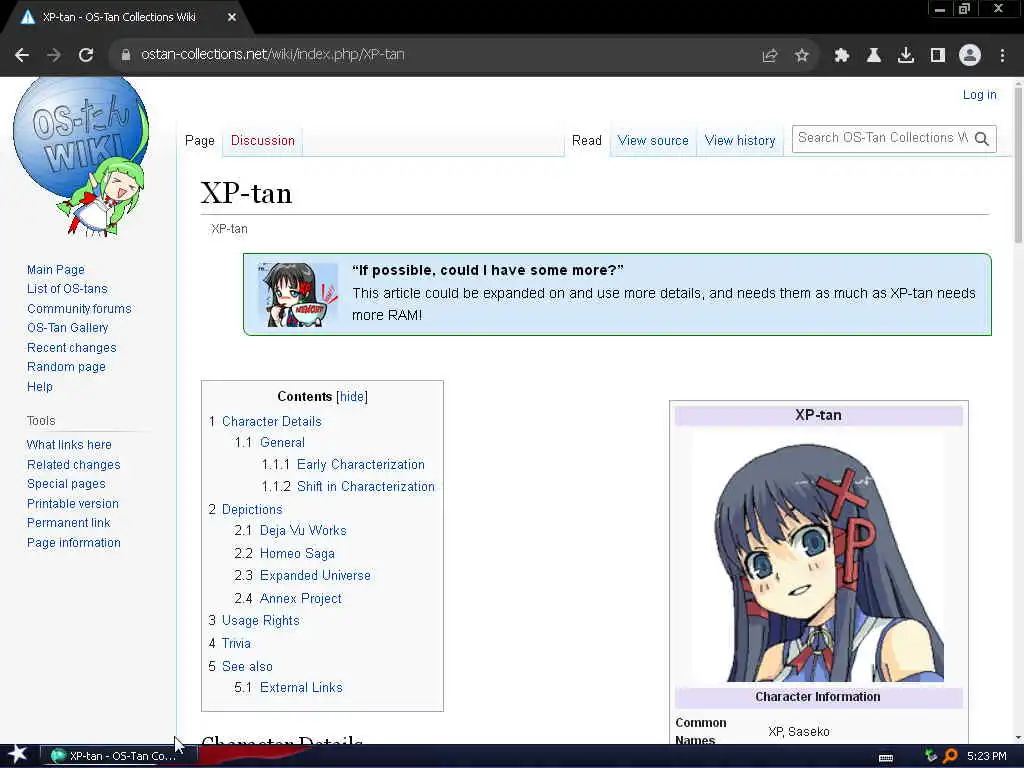The width and height of the screenshot is (1024, 768).
Task: Click the keyboard icon in system tray
Action: tap(886, 758)
